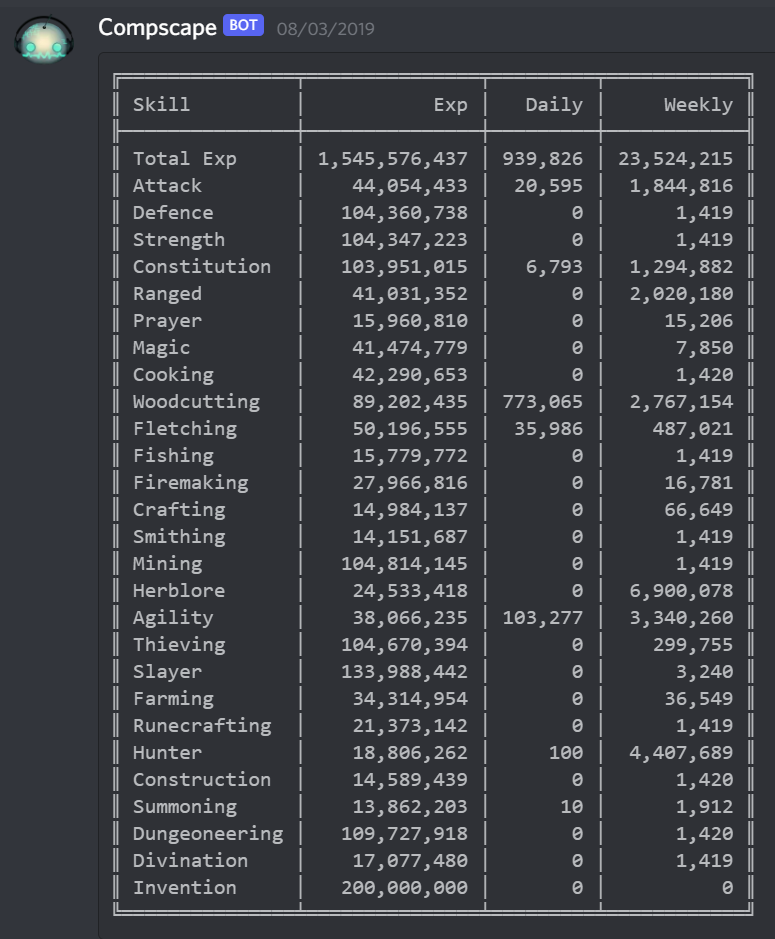Click the Skill column header
The height and width of the screenshot is (939, 775).
tap(161, 104)
